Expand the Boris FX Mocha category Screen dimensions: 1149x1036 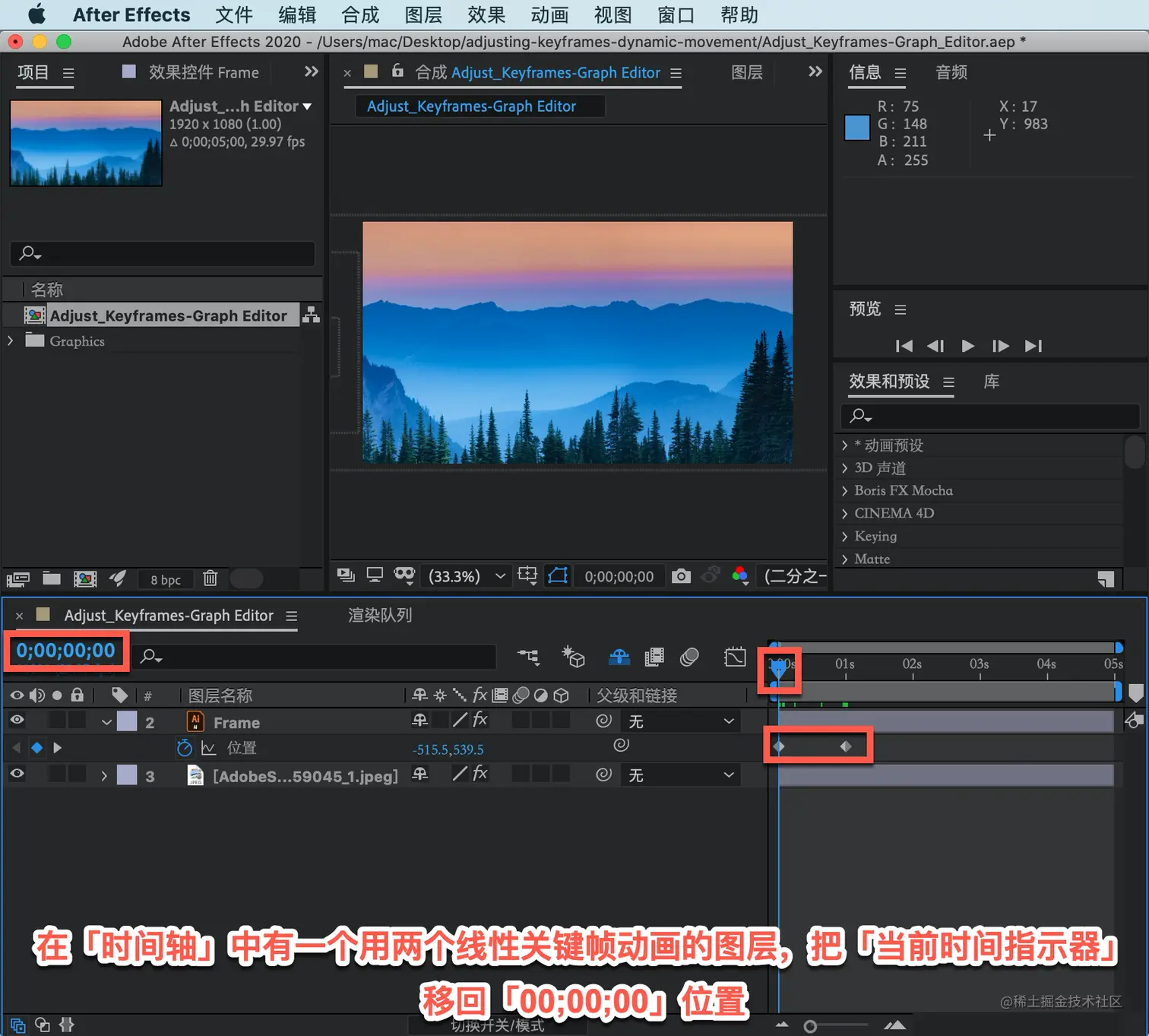pos(845,491)
